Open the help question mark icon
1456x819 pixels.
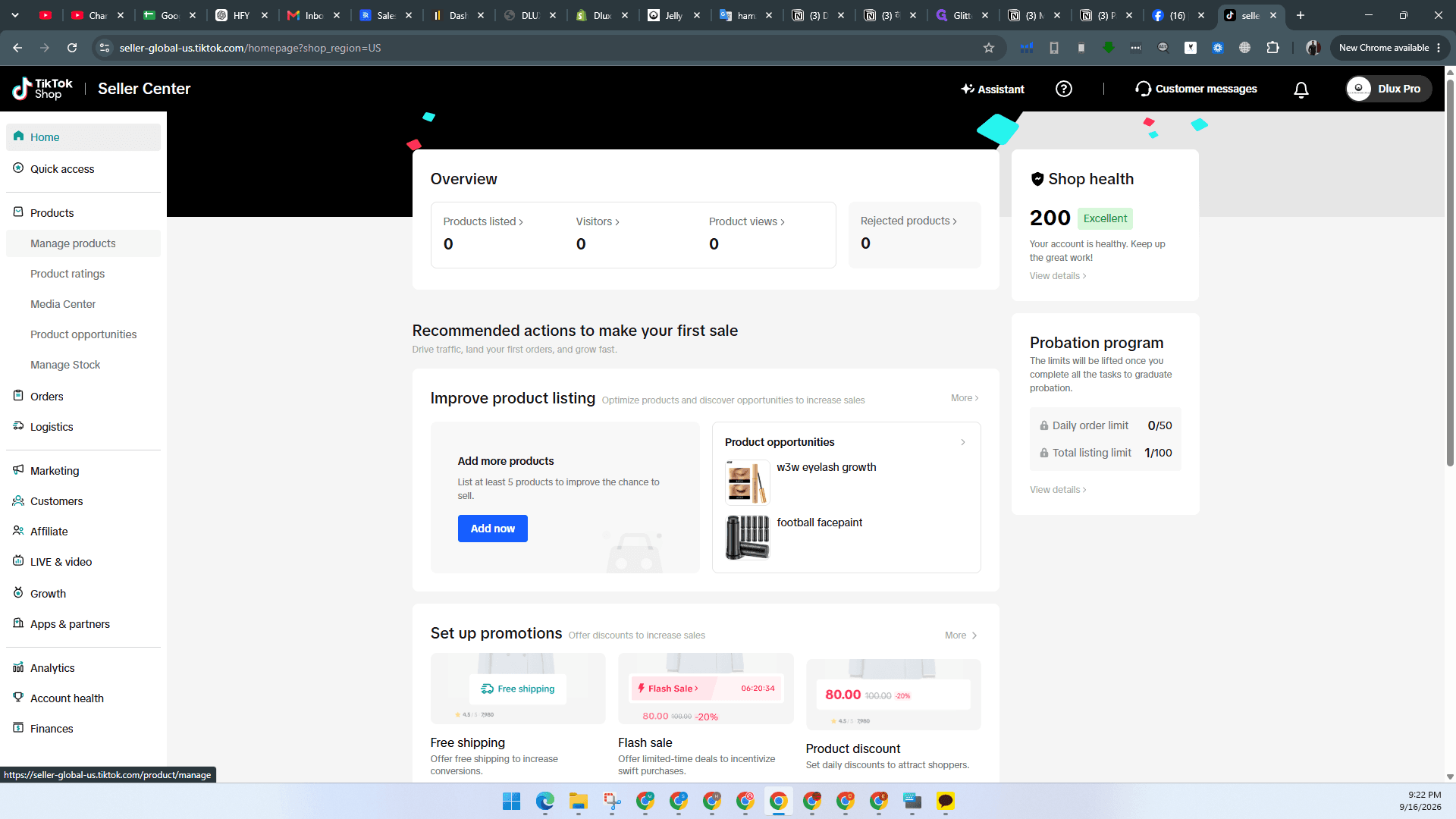coord(1064,89)
